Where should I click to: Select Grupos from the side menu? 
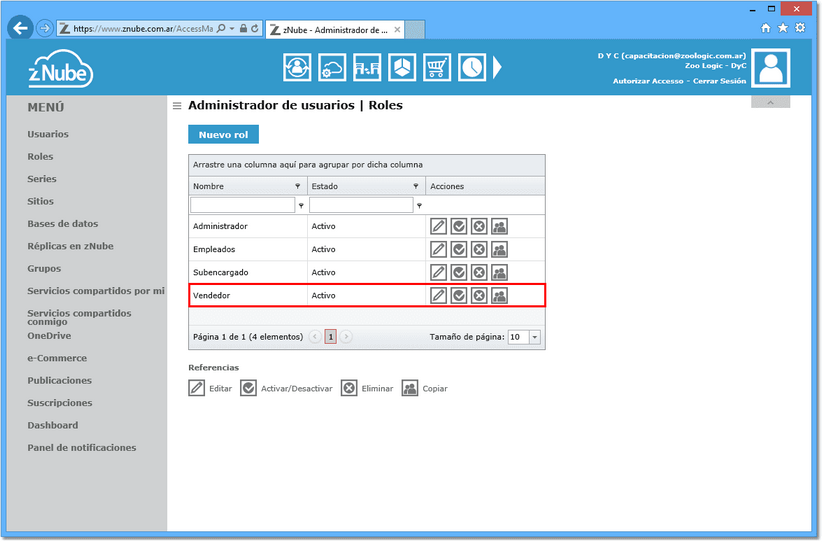[x=44, y=268]
